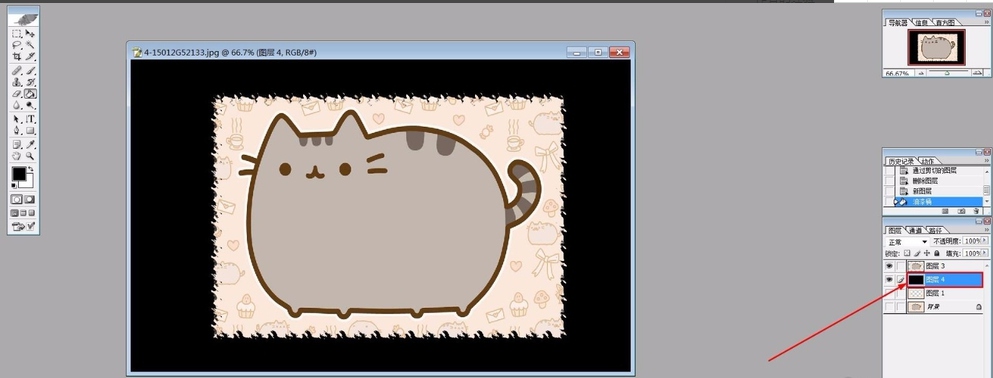Hide layer 图层 3 visibility eye

(889, 266)
